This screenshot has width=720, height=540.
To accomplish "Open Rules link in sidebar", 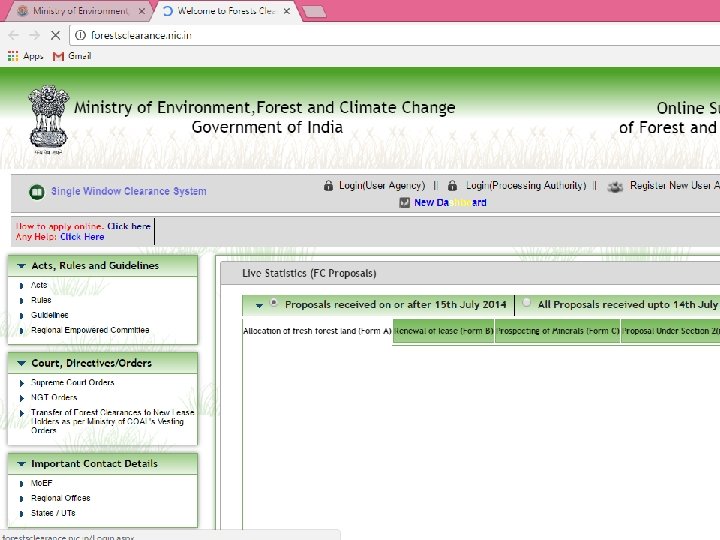I will 41,300.
